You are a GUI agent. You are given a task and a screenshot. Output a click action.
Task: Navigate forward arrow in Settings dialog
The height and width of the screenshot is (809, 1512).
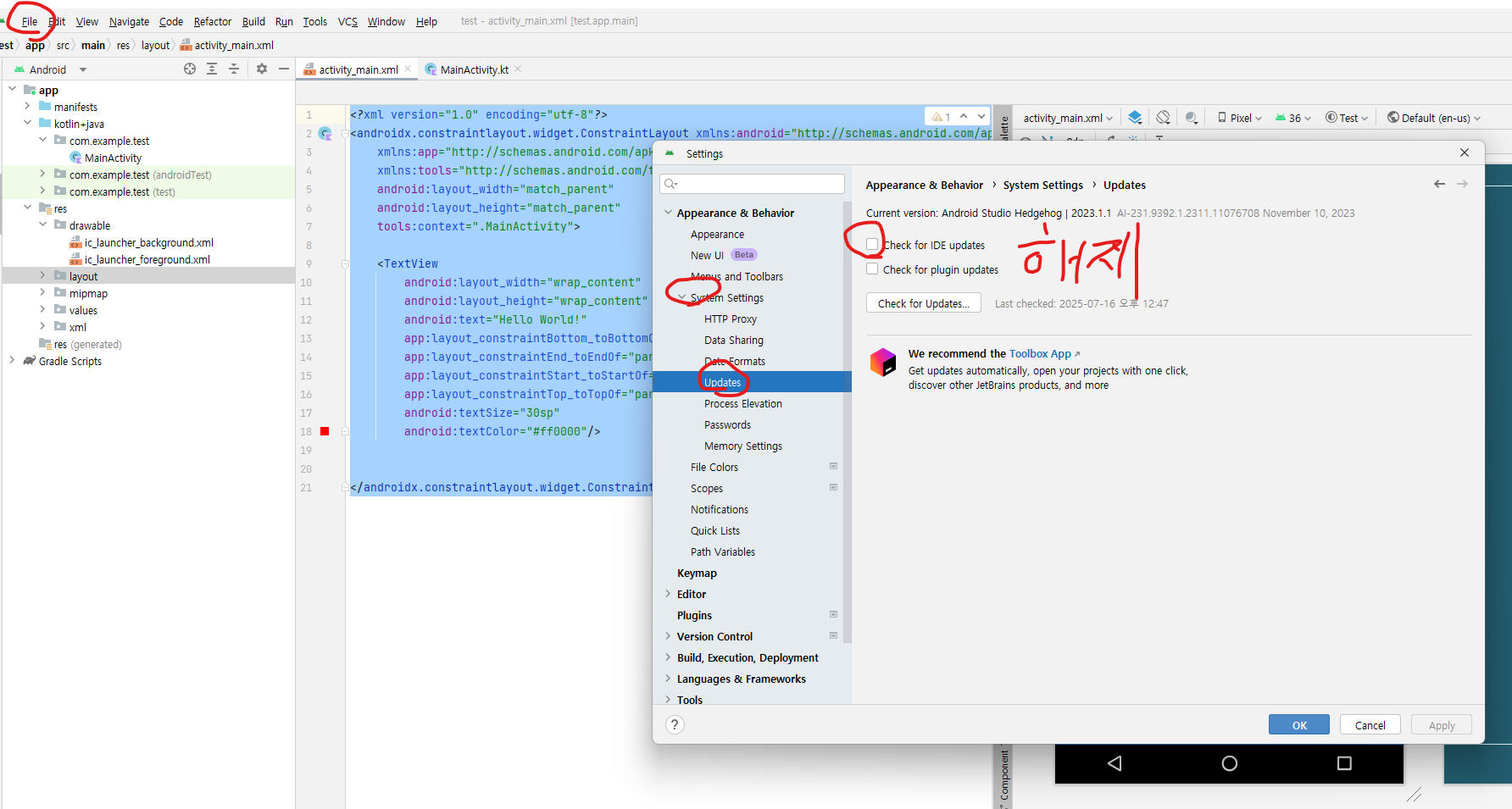(1462, 184)
